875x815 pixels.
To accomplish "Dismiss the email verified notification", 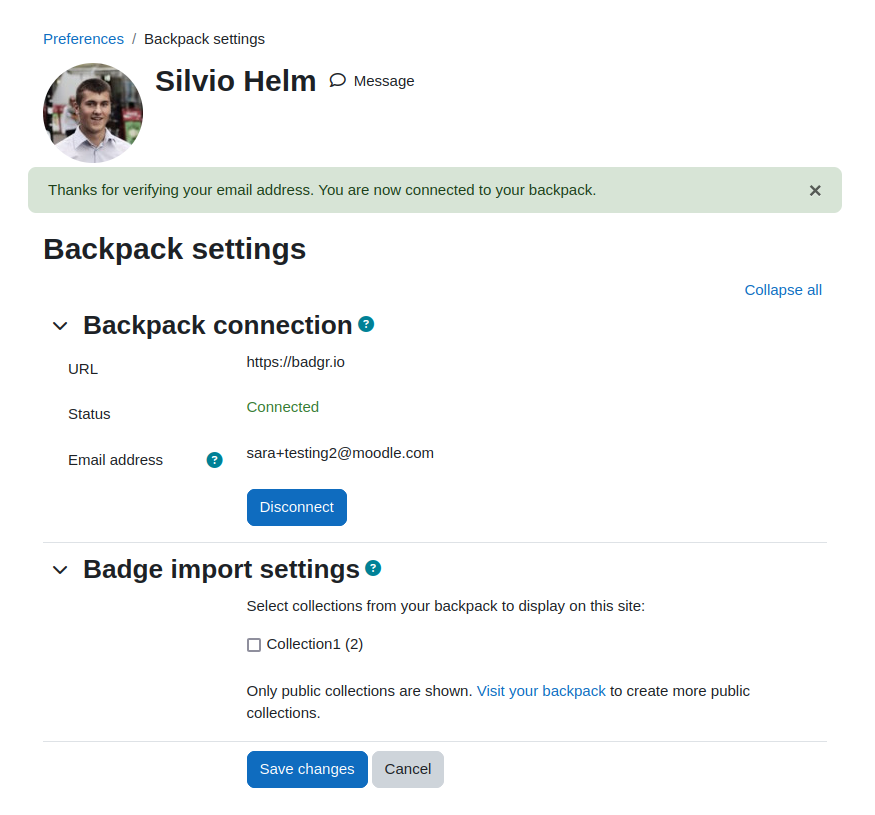I will 815,190.
